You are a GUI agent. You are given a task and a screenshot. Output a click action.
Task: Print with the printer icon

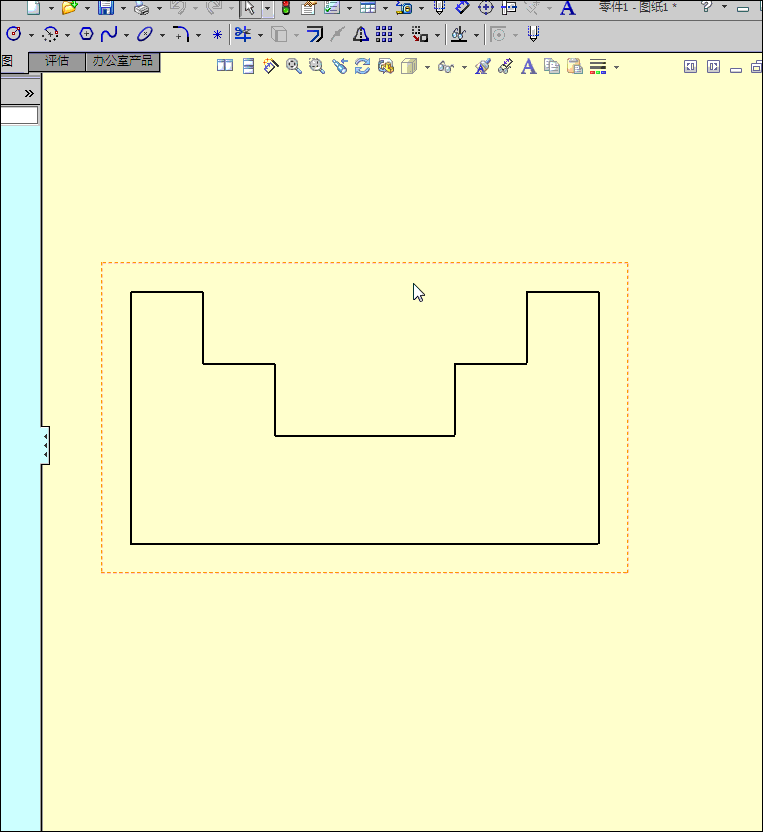142,8
